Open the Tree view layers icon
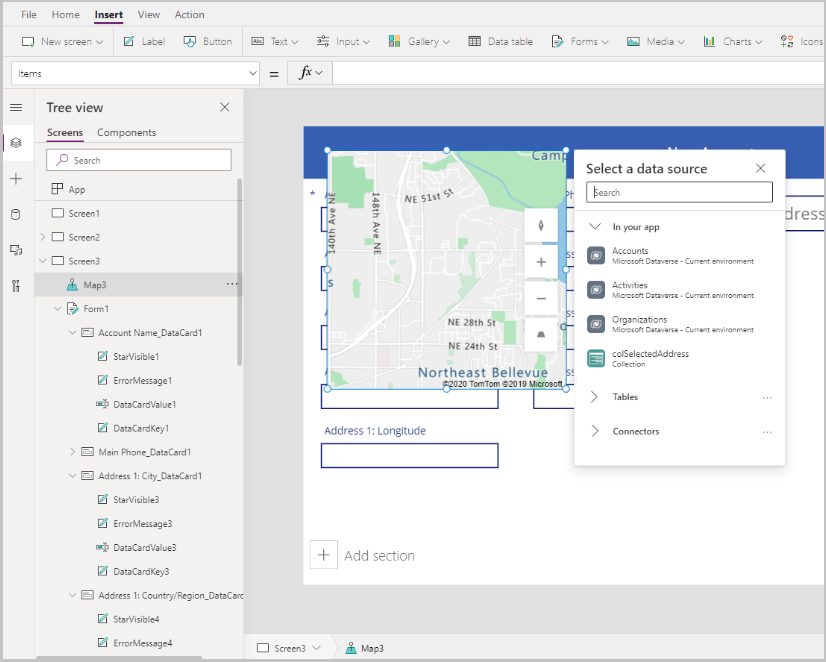The width and height of the screenshot is (826, 662). point(16,143)
